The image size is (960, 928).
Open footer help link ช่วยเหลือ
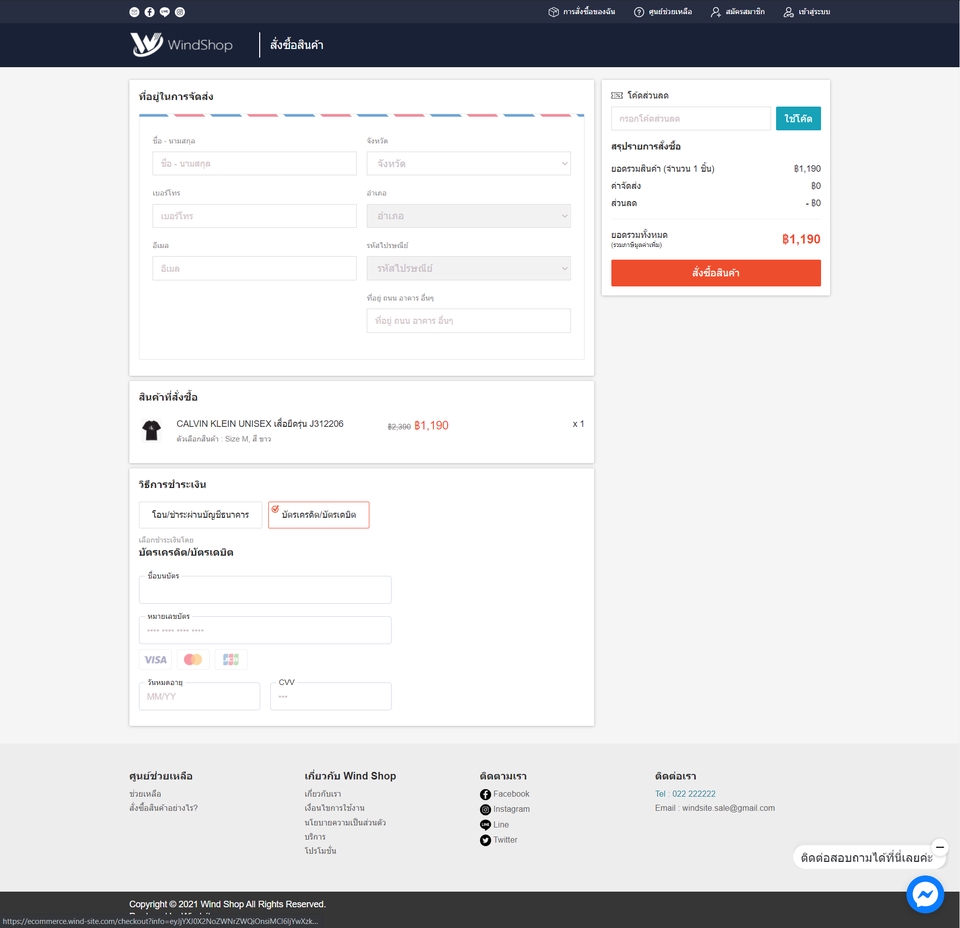[x=145, y=794]
